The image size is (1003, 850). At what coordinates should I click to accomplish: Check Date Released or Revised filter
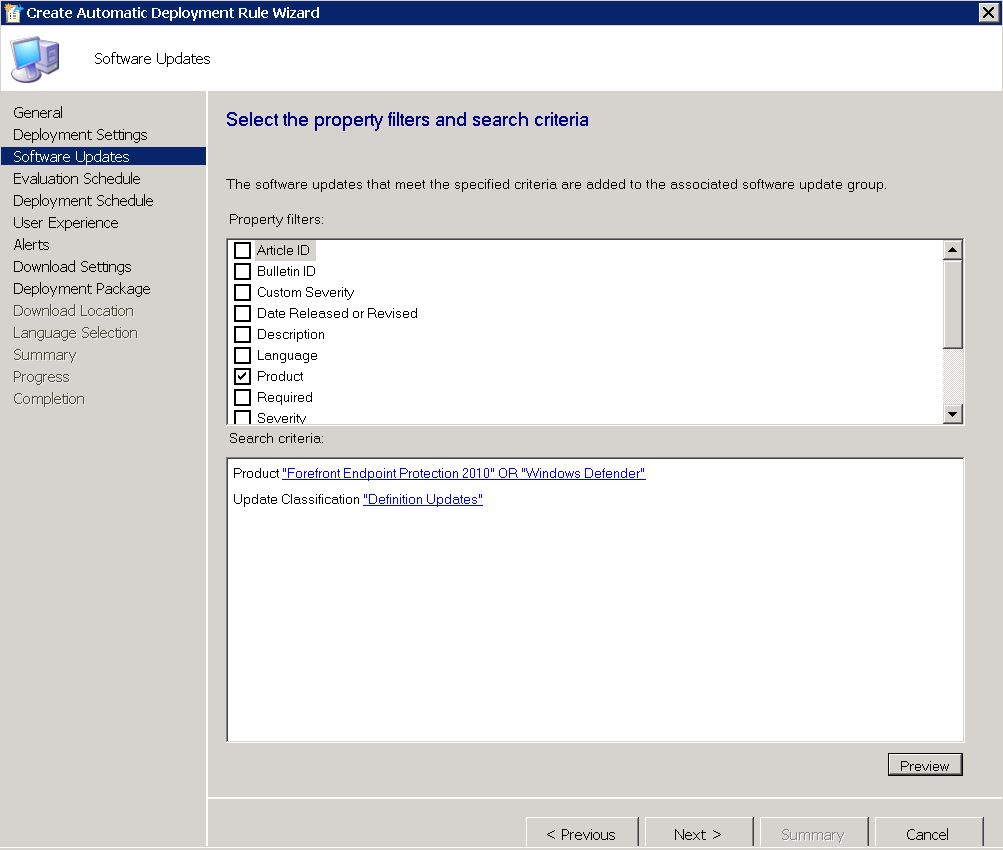(x=242, y=313)
